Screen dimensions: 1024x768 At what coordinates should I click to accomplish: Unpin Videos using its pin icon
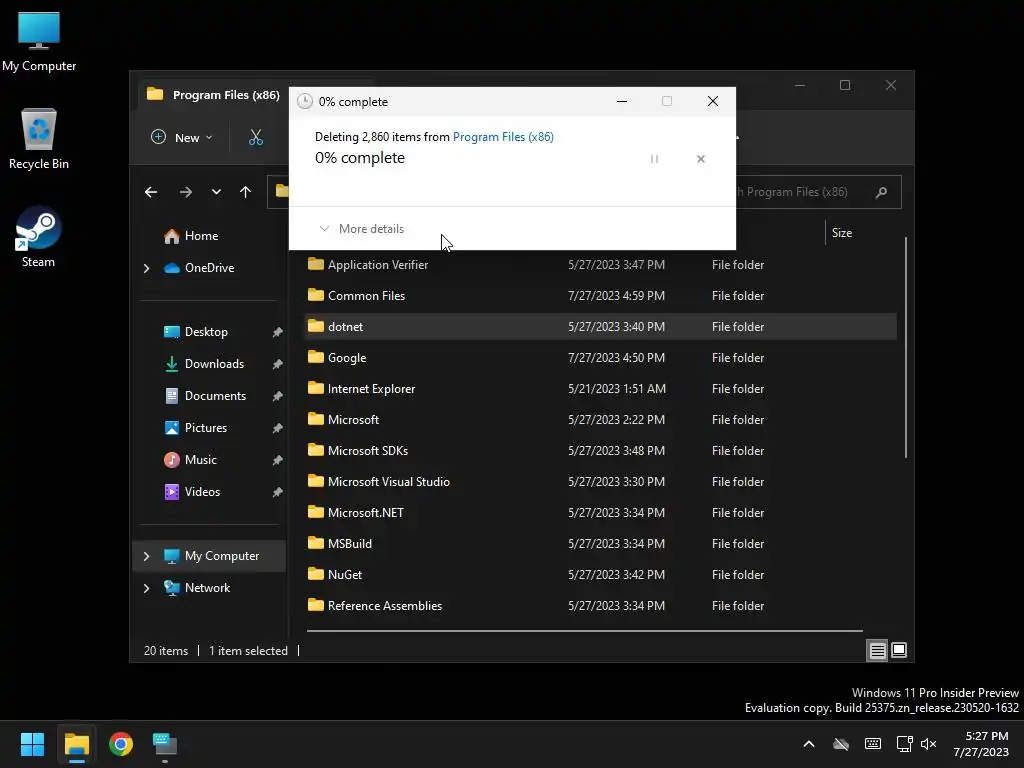278,492
